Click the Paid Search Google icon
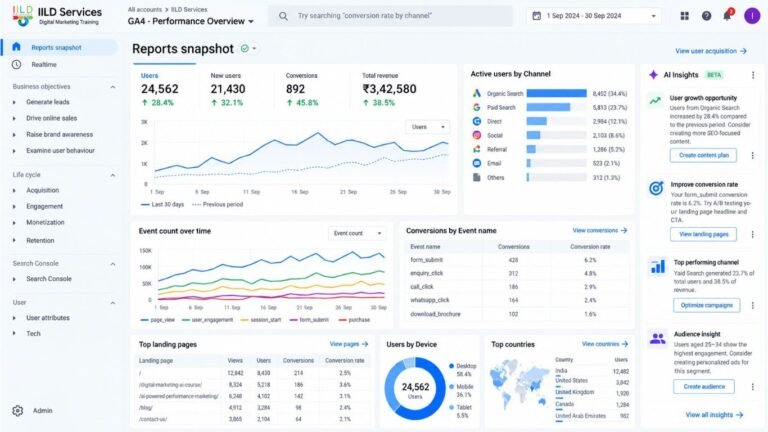 point(477,107)
